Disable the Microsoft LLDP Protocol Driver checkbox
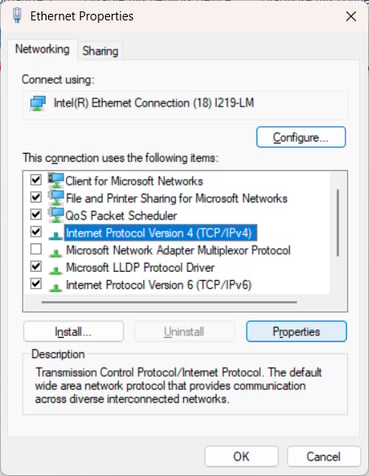The height and width of the screenshot is (476, 369). click(x=36, y=266)
